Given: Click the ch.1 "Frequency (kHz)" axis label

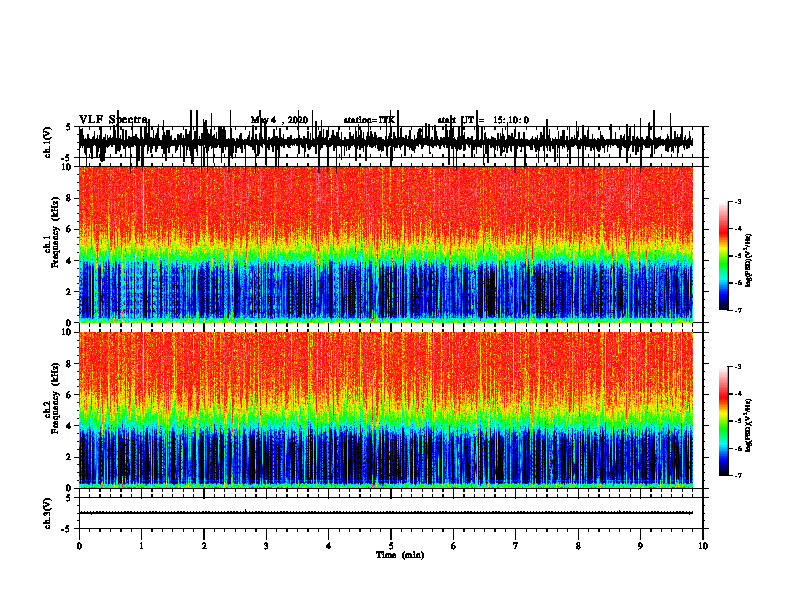Looking at the screenshot, I should tap(55, 232).
